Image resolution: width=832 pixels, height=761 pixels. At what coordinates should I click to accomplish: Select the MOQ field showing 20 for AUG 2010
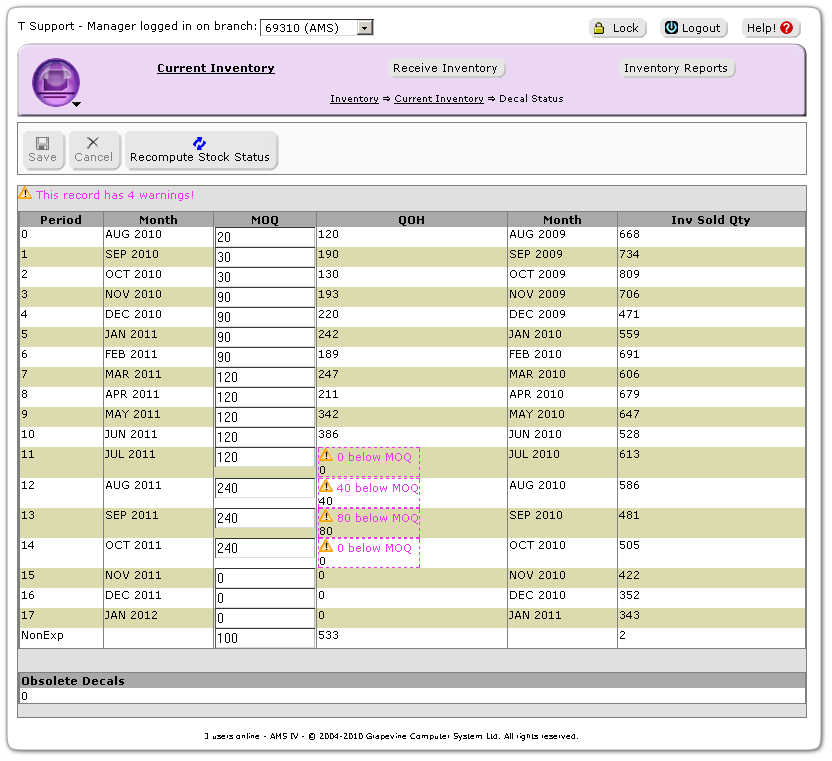tap(264, 235)
